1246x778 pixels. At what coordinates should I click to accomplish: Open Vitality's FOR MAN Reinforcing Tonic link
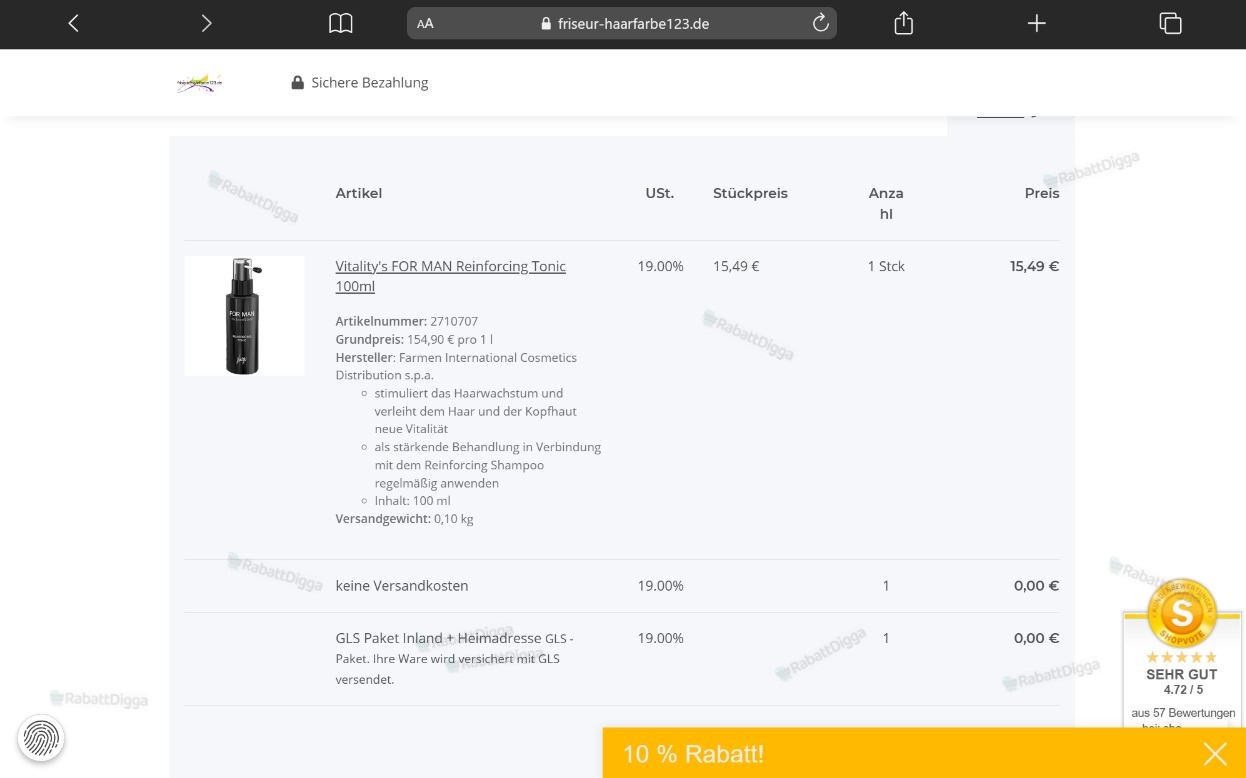(450, 276)
